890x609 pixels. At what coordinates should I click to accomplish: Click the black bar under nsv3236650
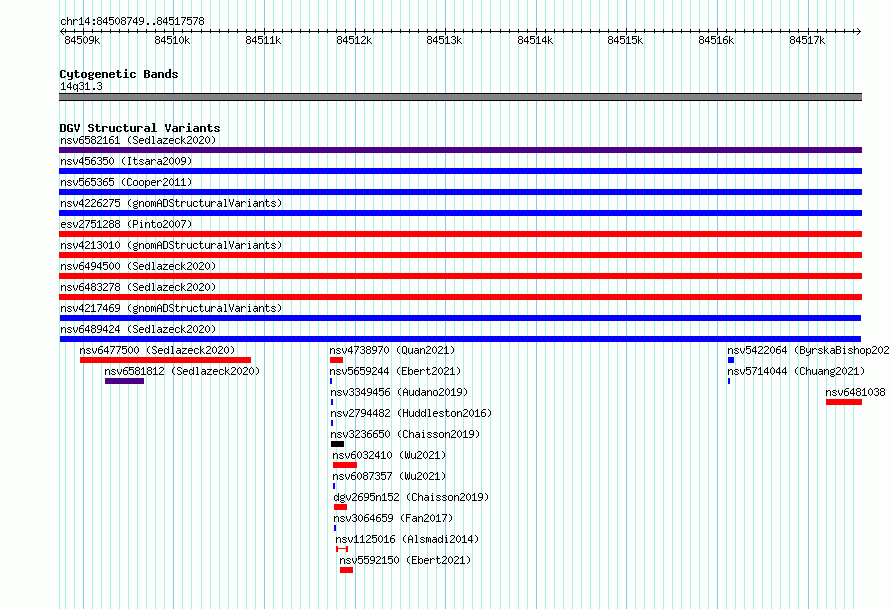(337, 444)
